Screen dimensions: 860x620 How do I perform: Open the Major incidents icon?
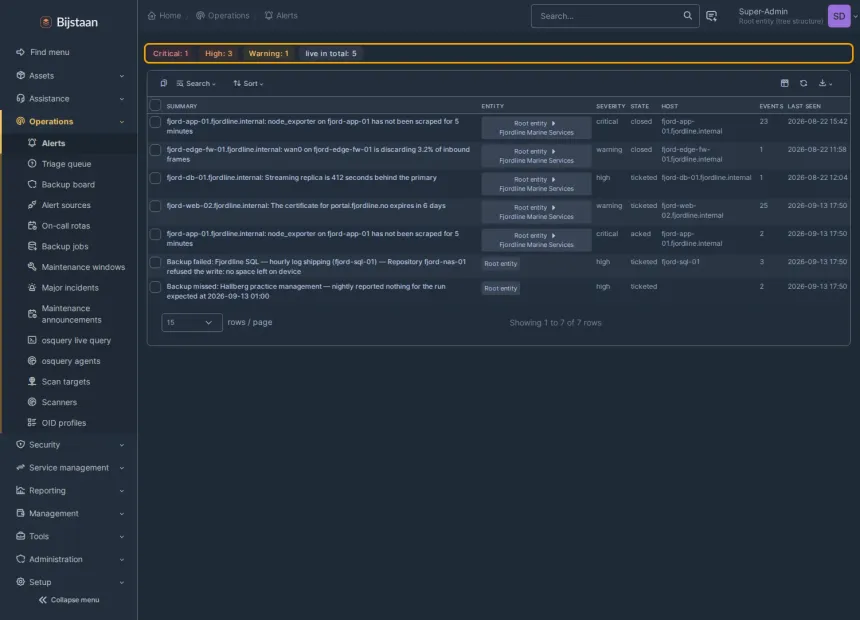[32, 288]
